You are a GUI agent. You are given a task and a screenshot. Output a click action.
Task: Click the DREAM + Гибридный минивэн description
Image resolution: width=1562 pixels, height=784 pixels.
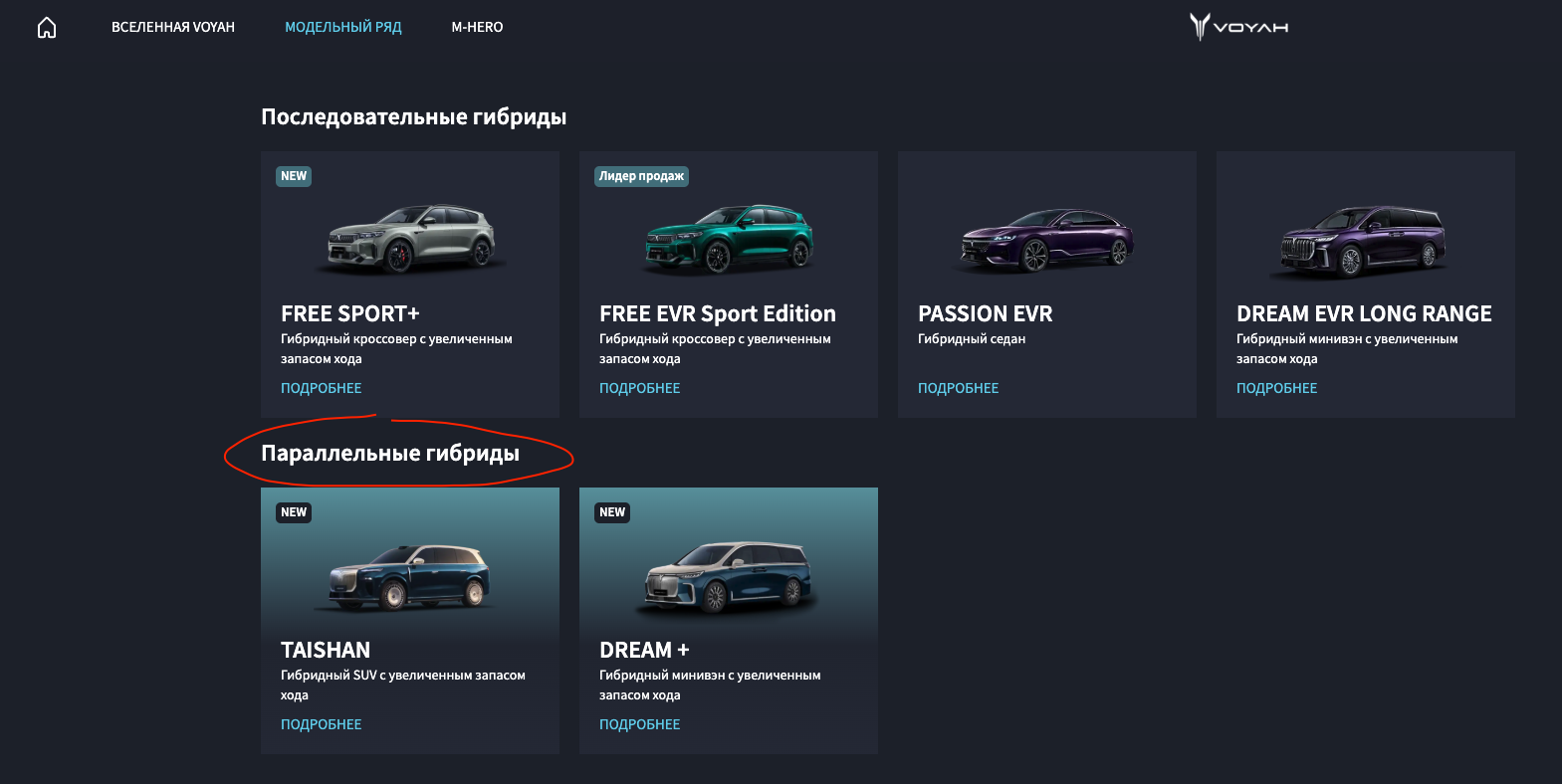[x=710, y=686]
